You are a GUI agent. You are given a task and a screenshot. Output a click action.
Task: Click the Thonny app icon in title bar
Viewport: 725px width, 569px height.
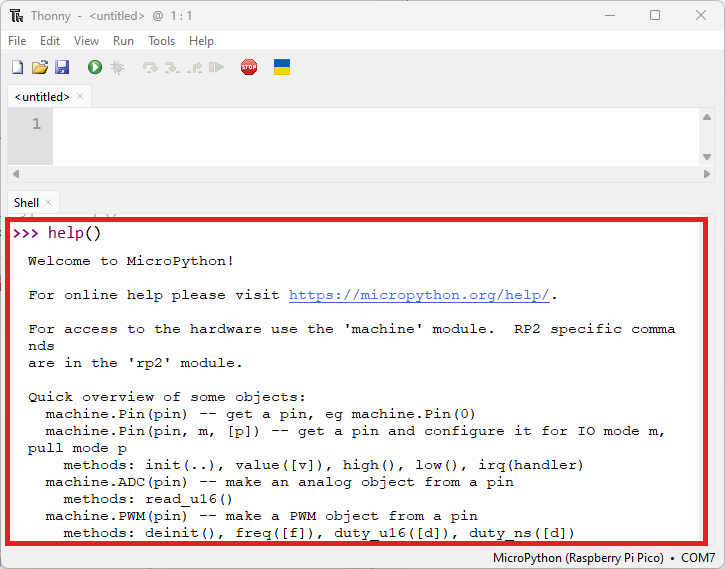point(17,16)
